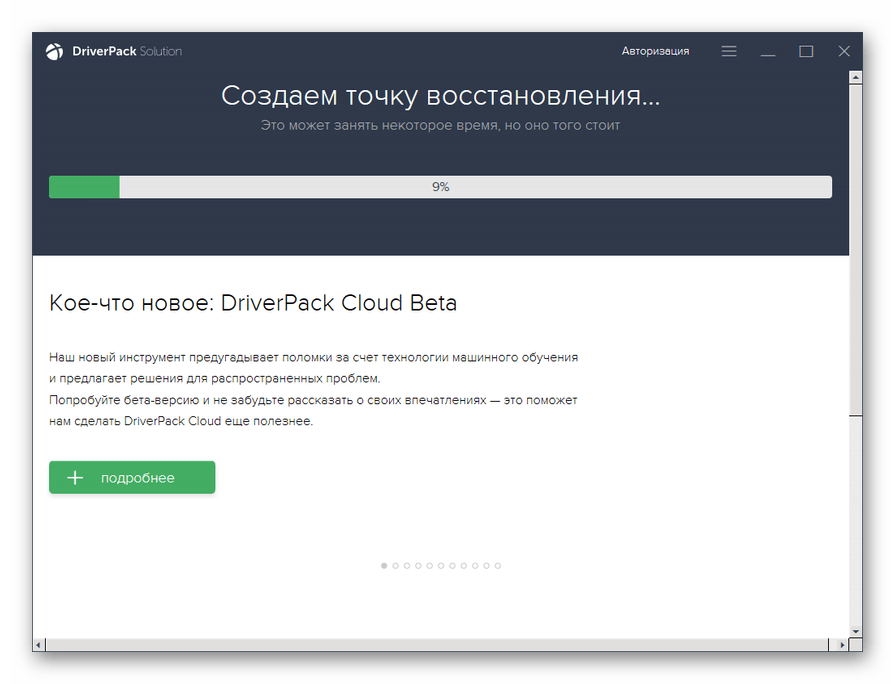This screenshot has width=895, height=684.
Task: Select the fifth slide pagination dot
Action: click(430, 566)
